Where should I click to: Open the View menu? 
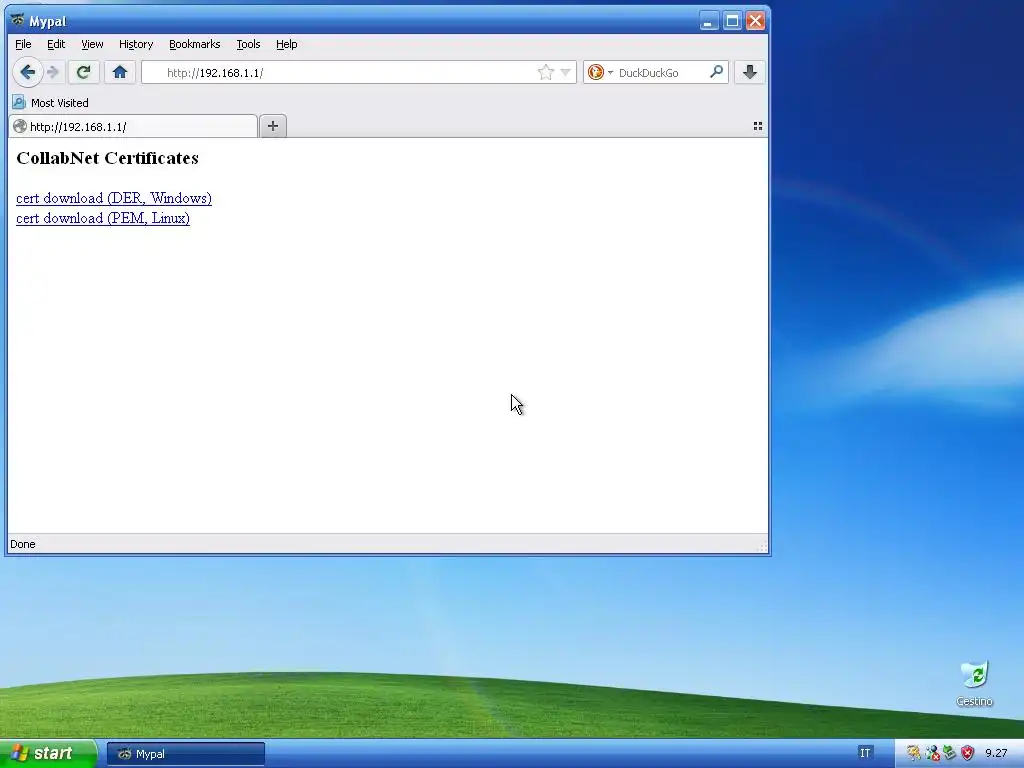coord(92,44)
